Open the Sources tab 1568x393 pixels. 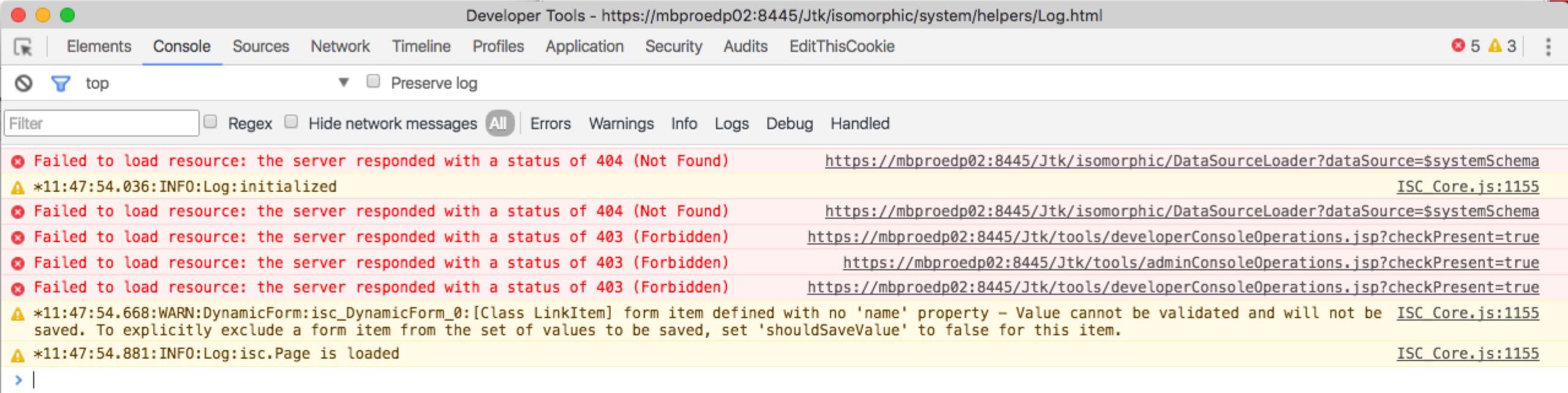click(x=260, y=47)
